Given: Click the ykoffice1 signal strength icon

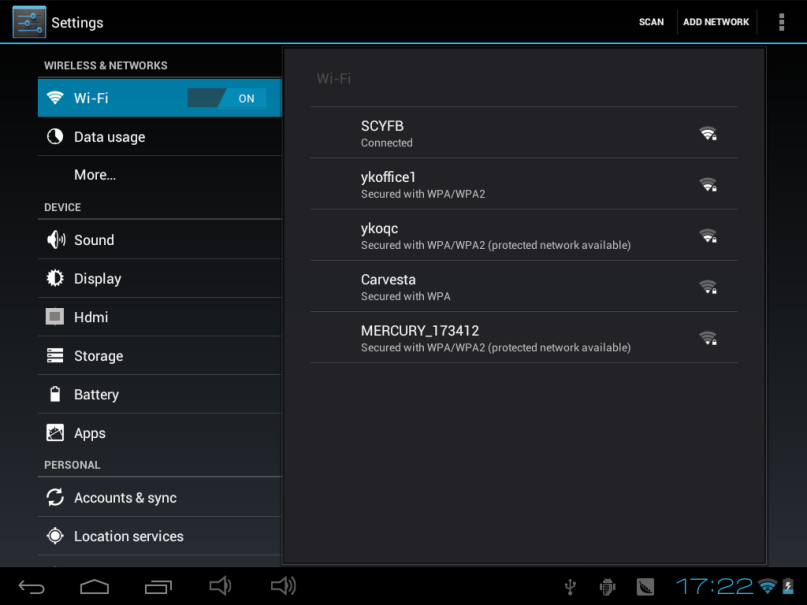Looking at the screenshot, I should click(x=708, y=184).
